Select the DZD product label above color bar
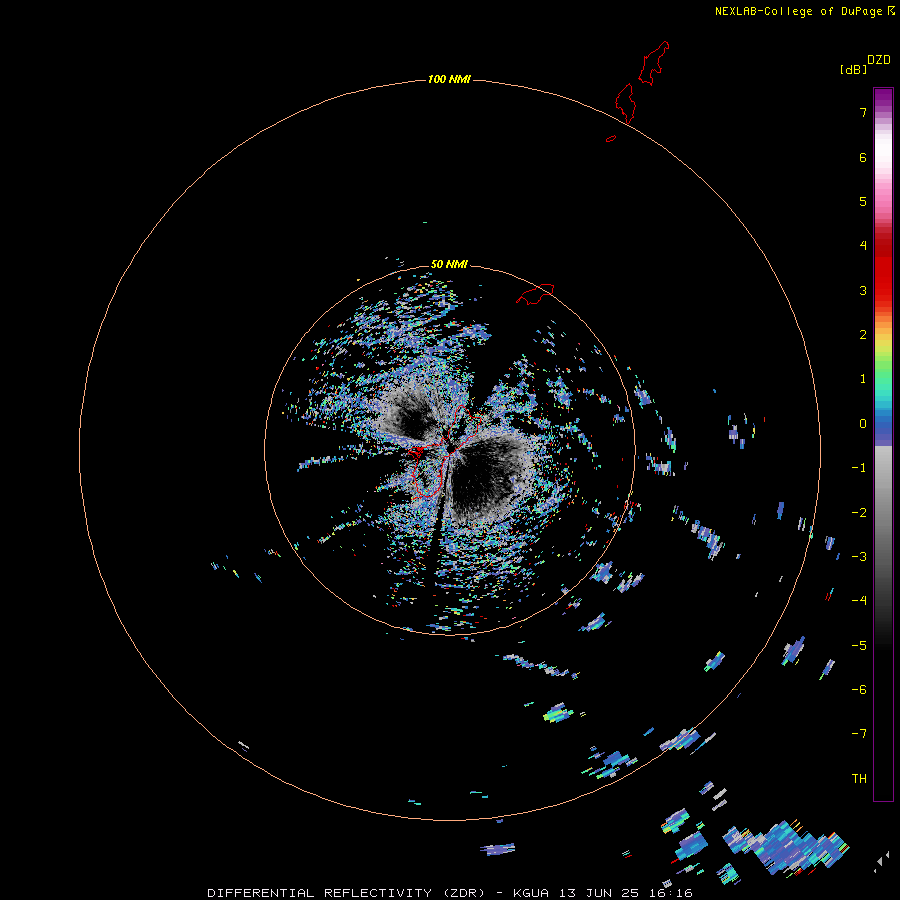The image size is (900, 900). pyautogui.click(x=879, y=60)
